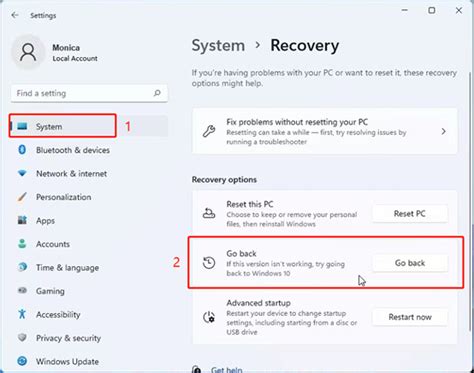Click the Gaming controller icon
The height and width of the screenshot is (373, 474).
pyautogui.click(x=22, y=290)
